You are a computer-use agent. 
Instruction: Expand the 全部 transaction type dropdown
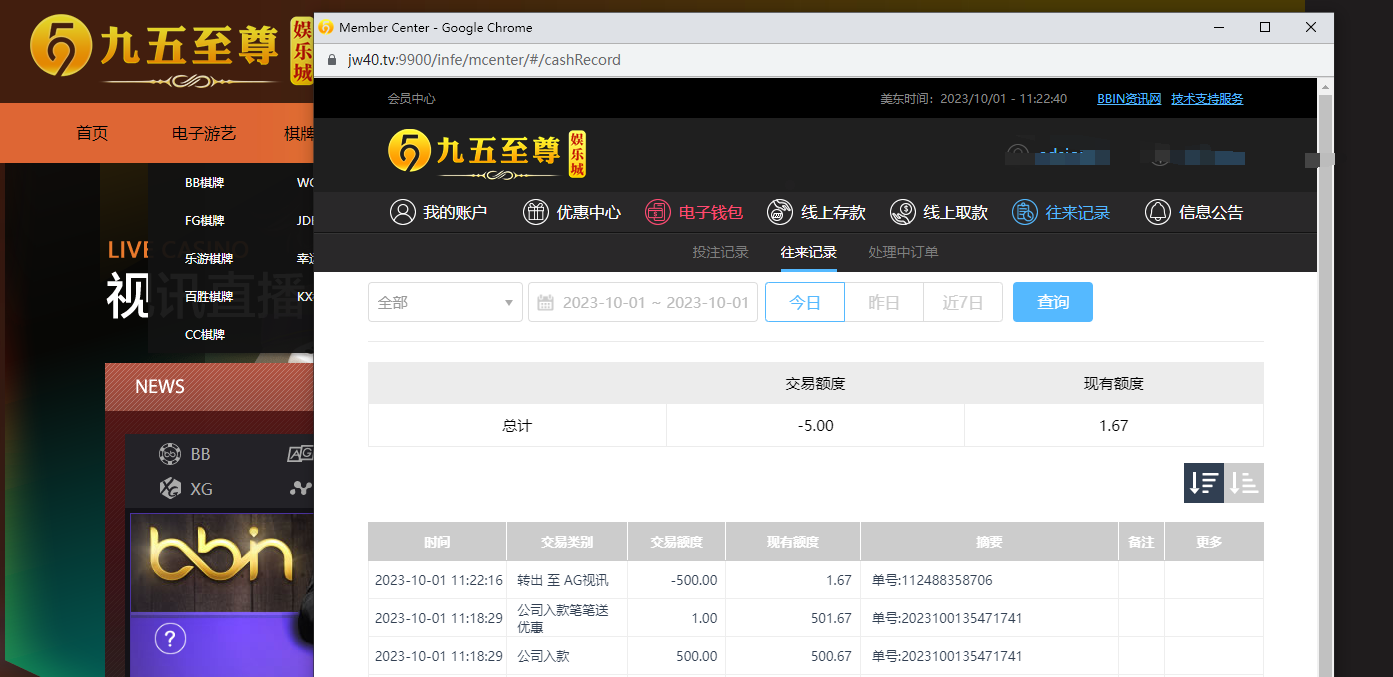pyautogui.click(x=445, y=302)
